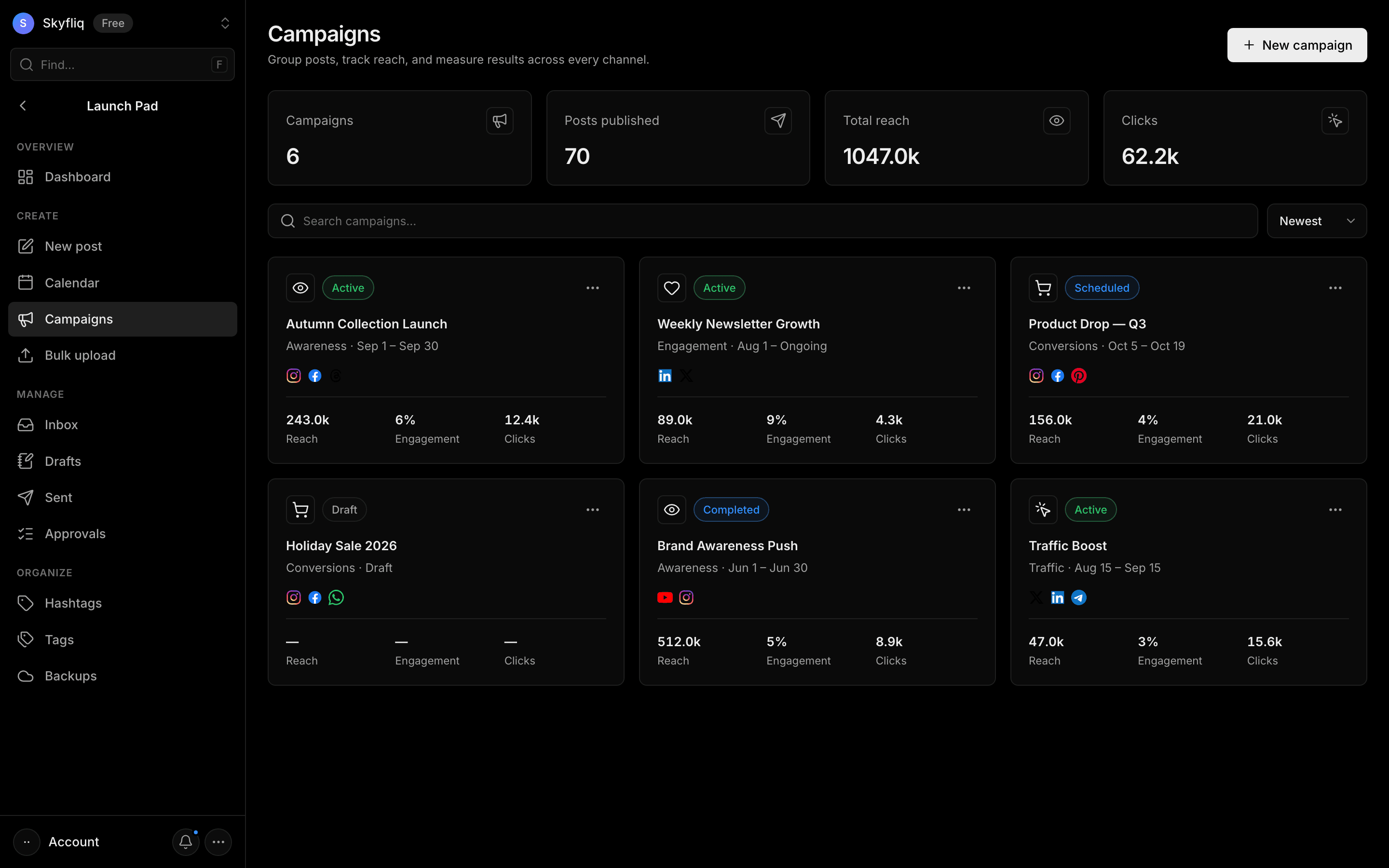
Task: Click the LinkedIn icon on Weekly Newsletter Growth
Action: tap(665, 376)
